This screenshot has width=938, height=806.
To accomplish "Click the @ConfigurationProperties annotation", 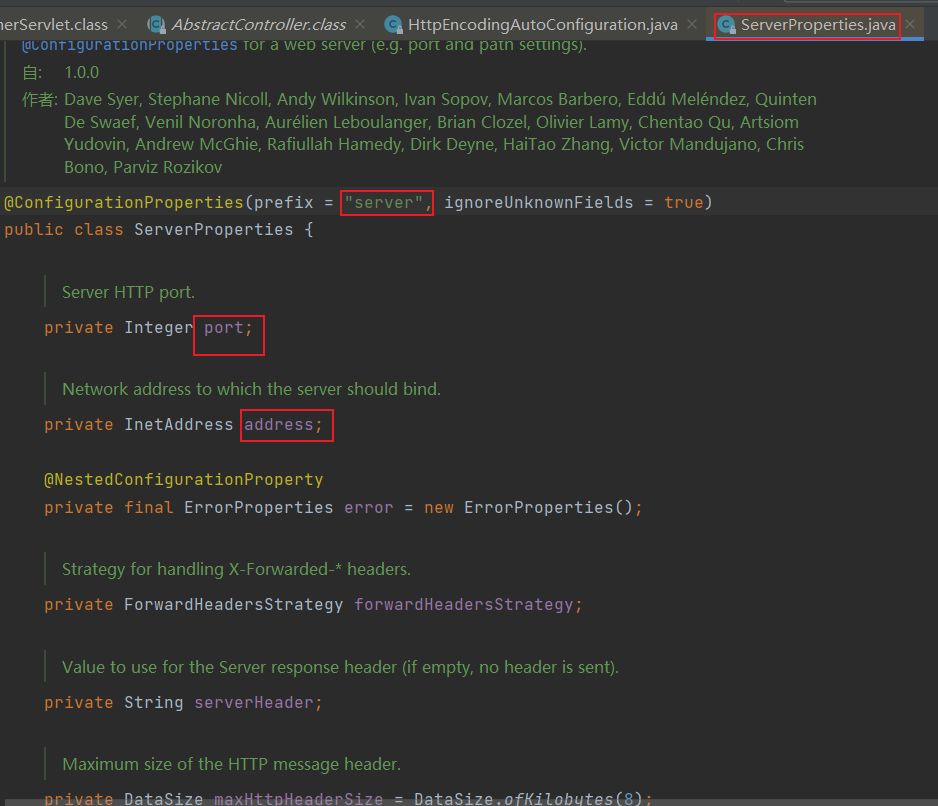I will click(x=124, y=202).
